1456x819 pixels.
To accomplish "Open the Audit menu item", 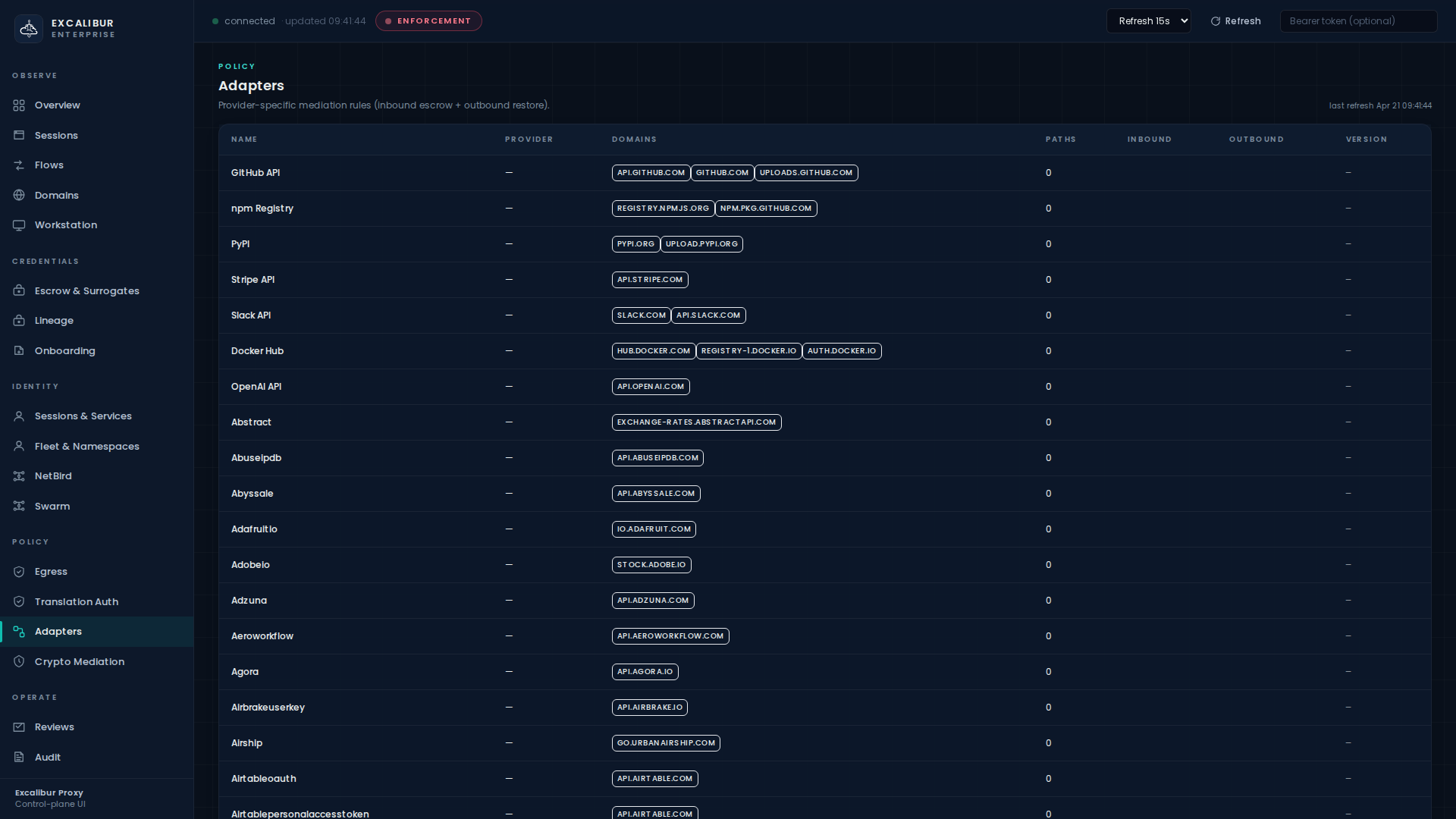I will pos(47,758).
